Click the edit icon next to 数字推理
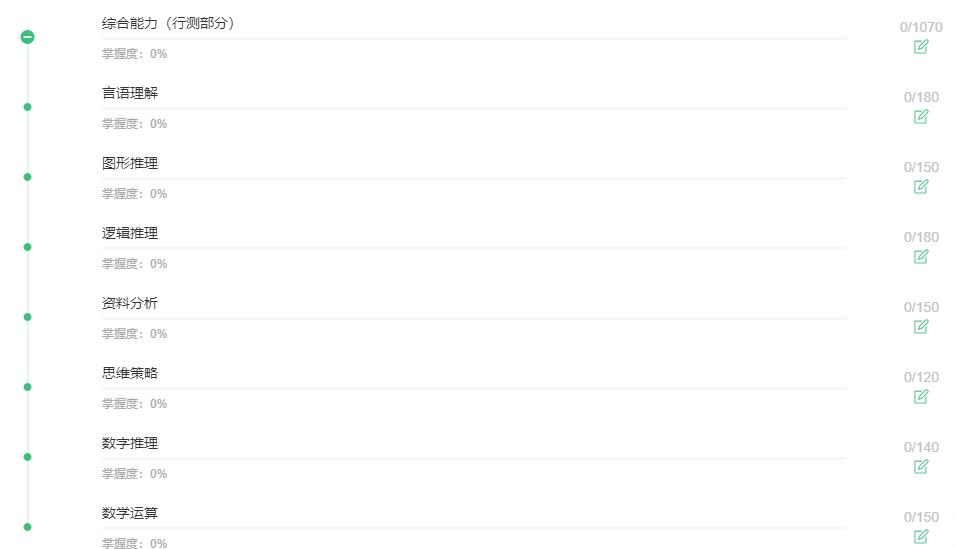956x549 pixels. click(921, 467)
